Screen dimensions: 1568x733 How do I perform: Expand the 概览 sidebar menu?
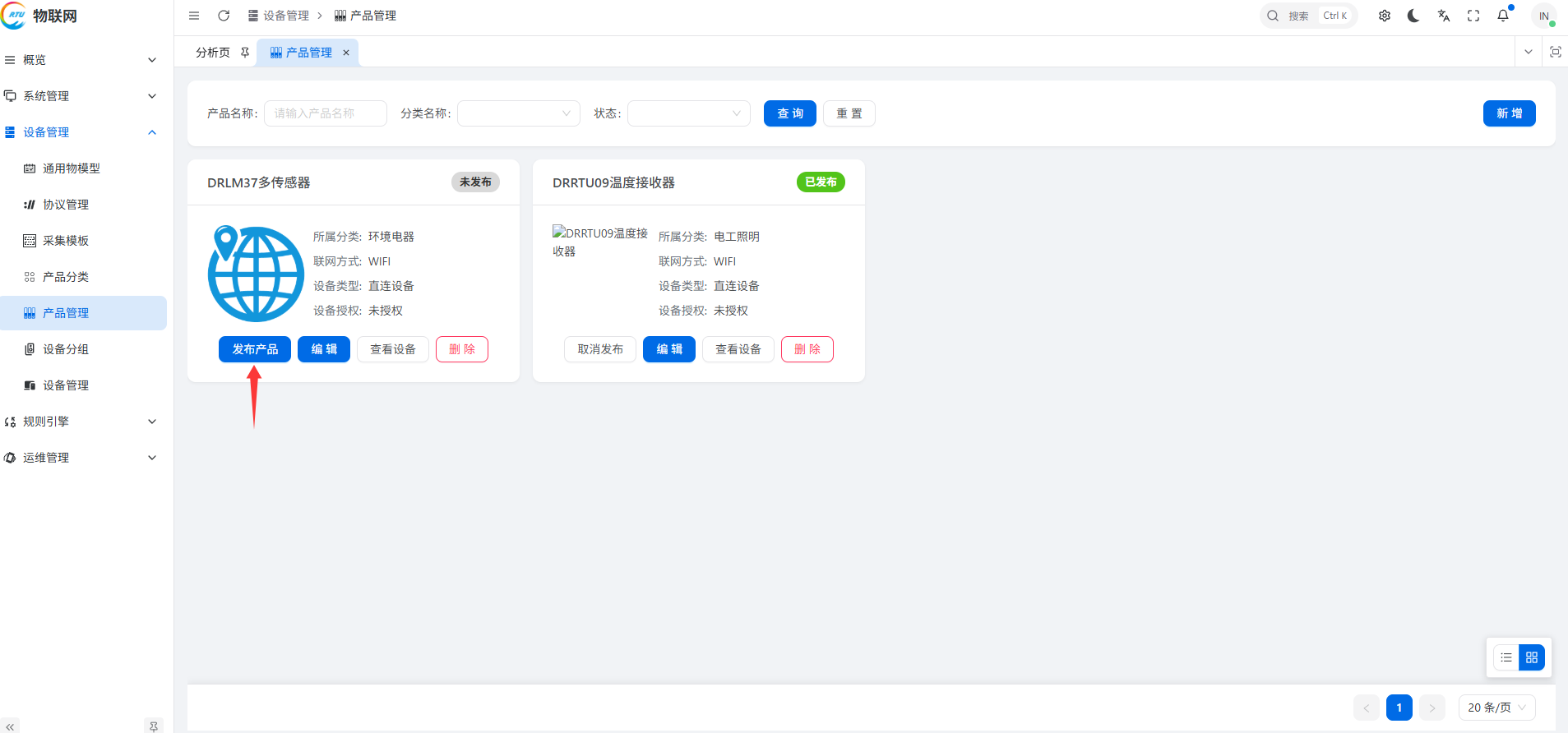coord(83,60)
